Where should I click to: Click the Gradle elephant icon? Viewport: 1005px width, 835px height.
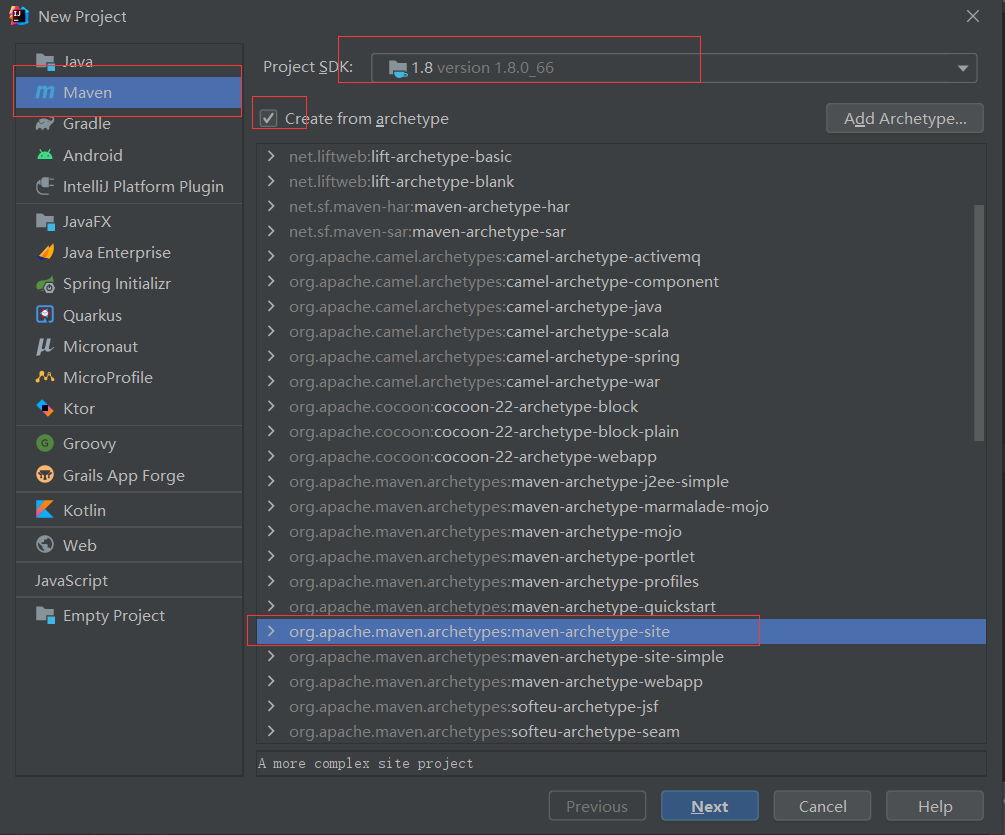pyautogui.click(x=45, y=123)
